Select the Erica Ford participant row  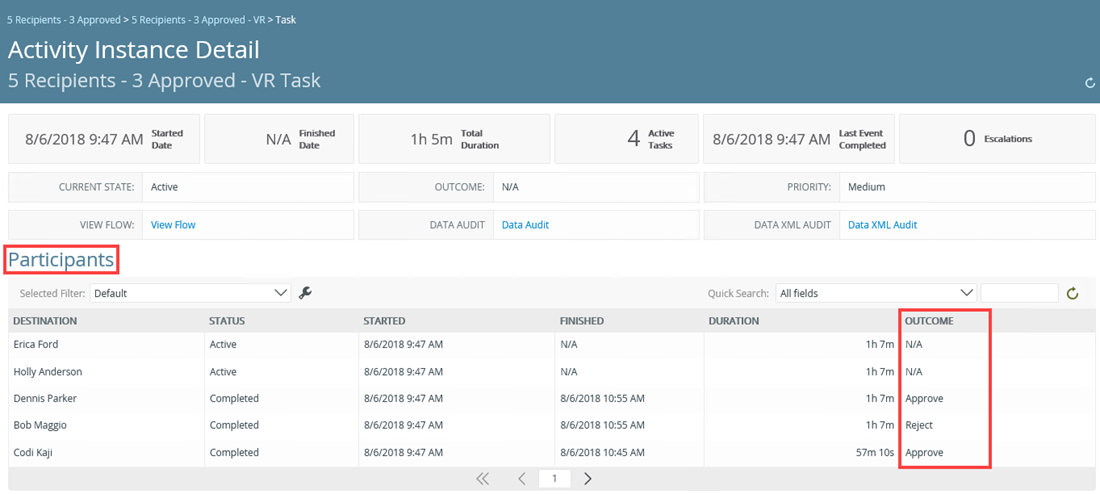(x=36, y=344)
